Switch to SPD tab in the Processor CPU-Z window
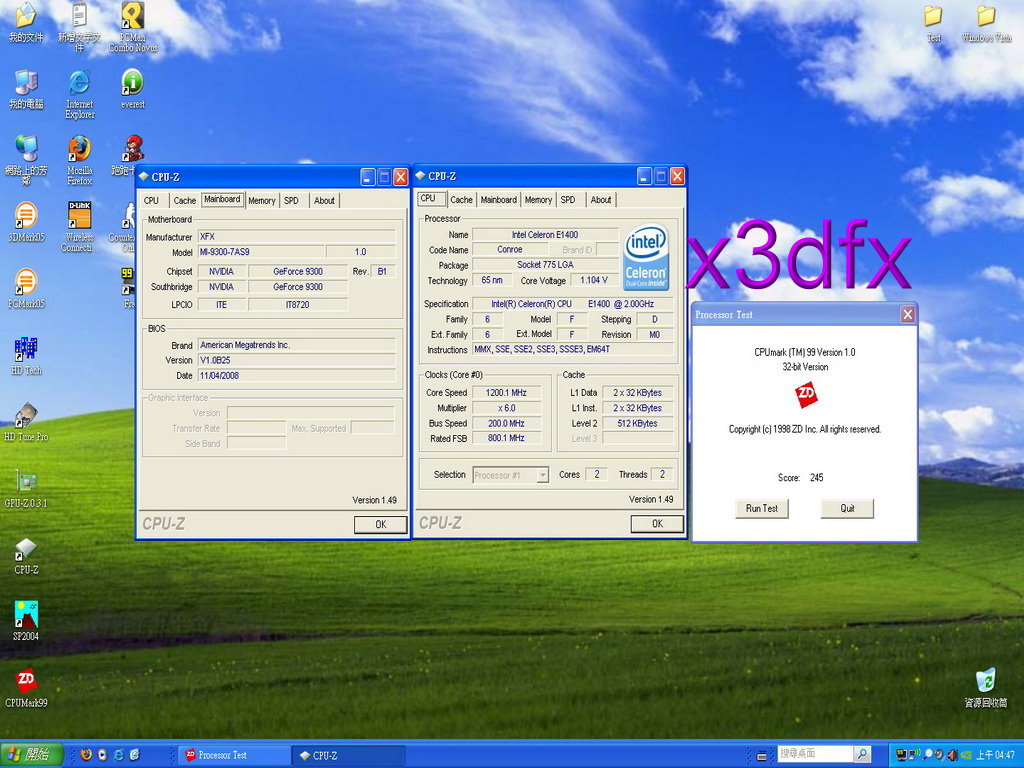The image size is (1024, 768). coord(568,200)
